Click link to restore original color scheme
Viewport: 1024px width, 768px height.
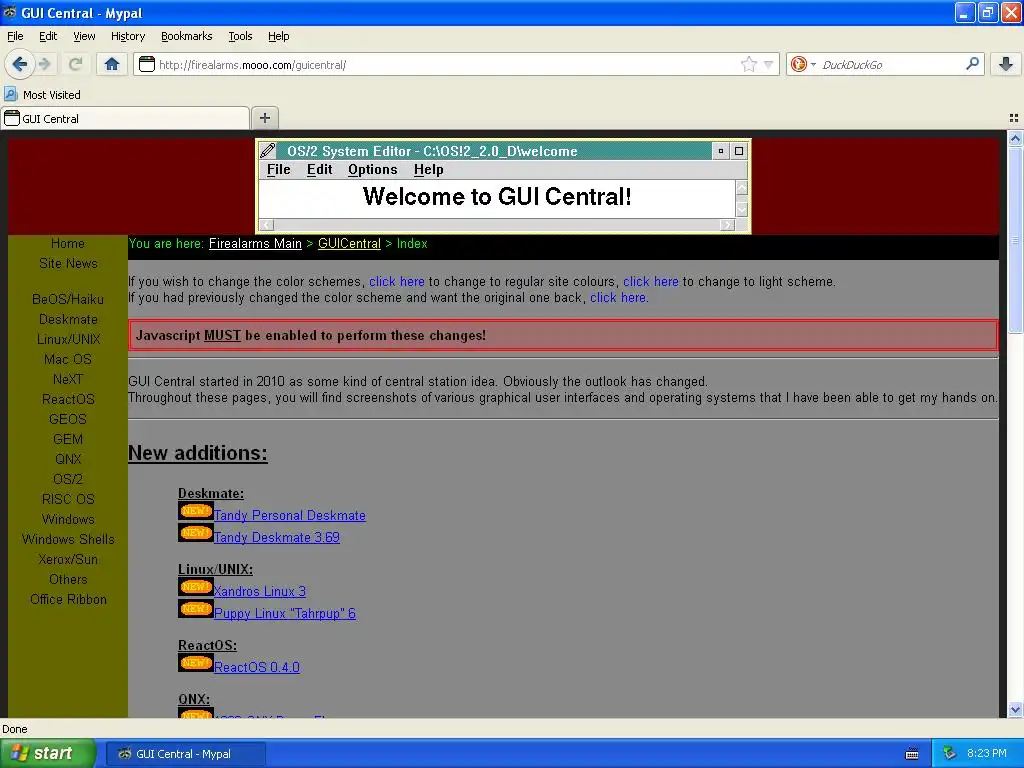(618, 298)
